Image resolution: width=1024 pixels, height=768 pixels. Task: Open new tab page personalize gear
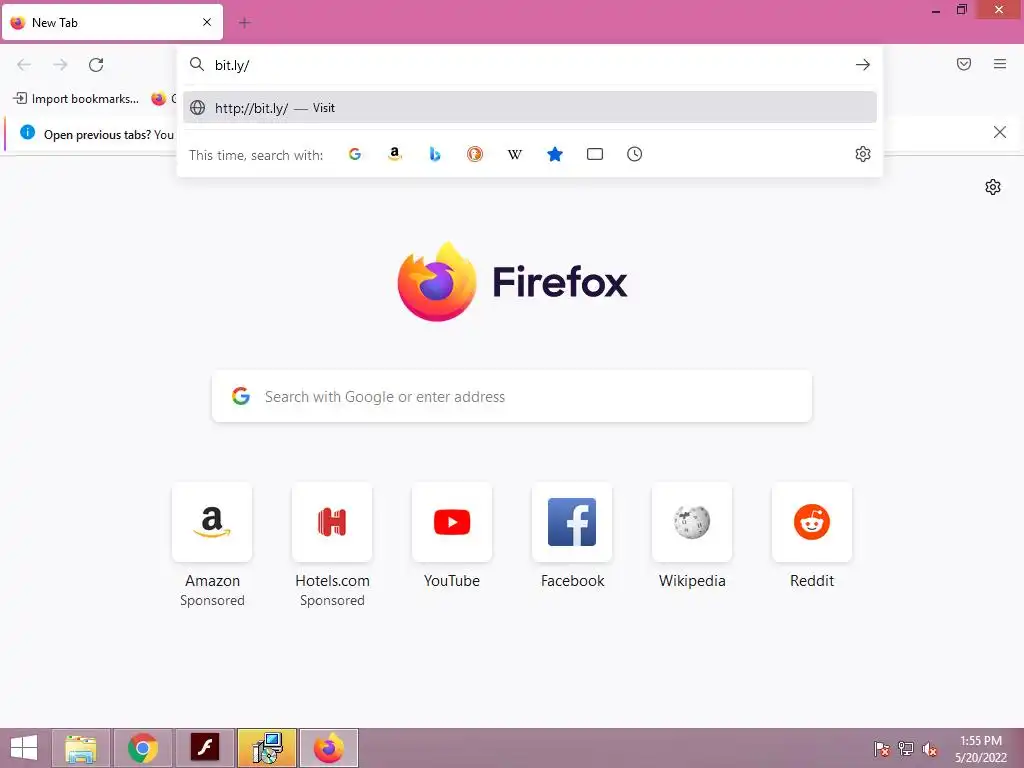click(x=993, y=187)
